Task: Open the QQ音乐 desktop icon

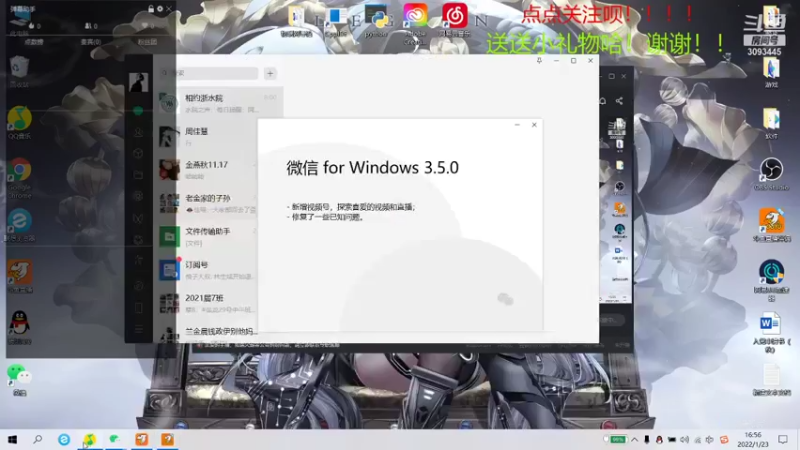Action: (x=19, y=122)
